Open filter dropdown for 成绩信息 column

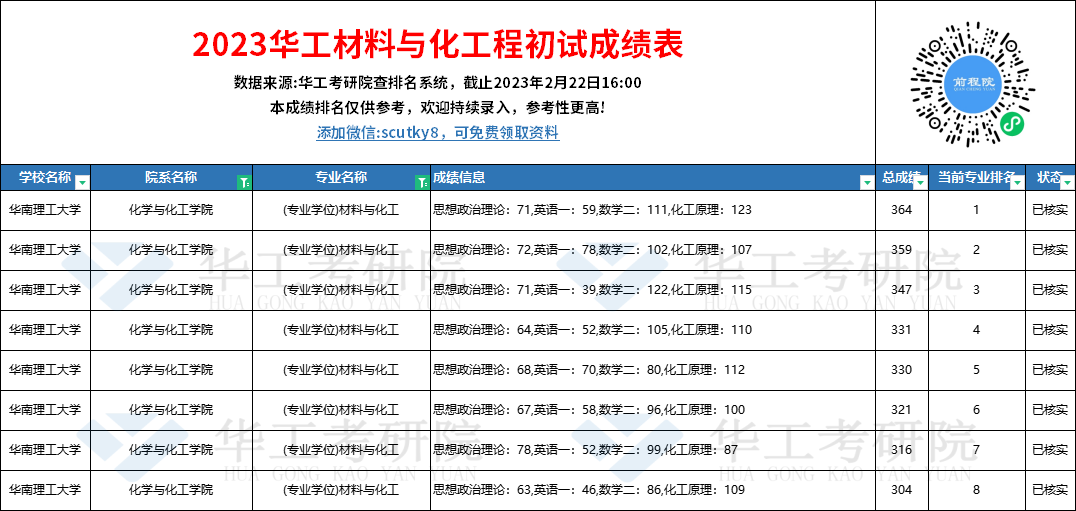(867, 183)
